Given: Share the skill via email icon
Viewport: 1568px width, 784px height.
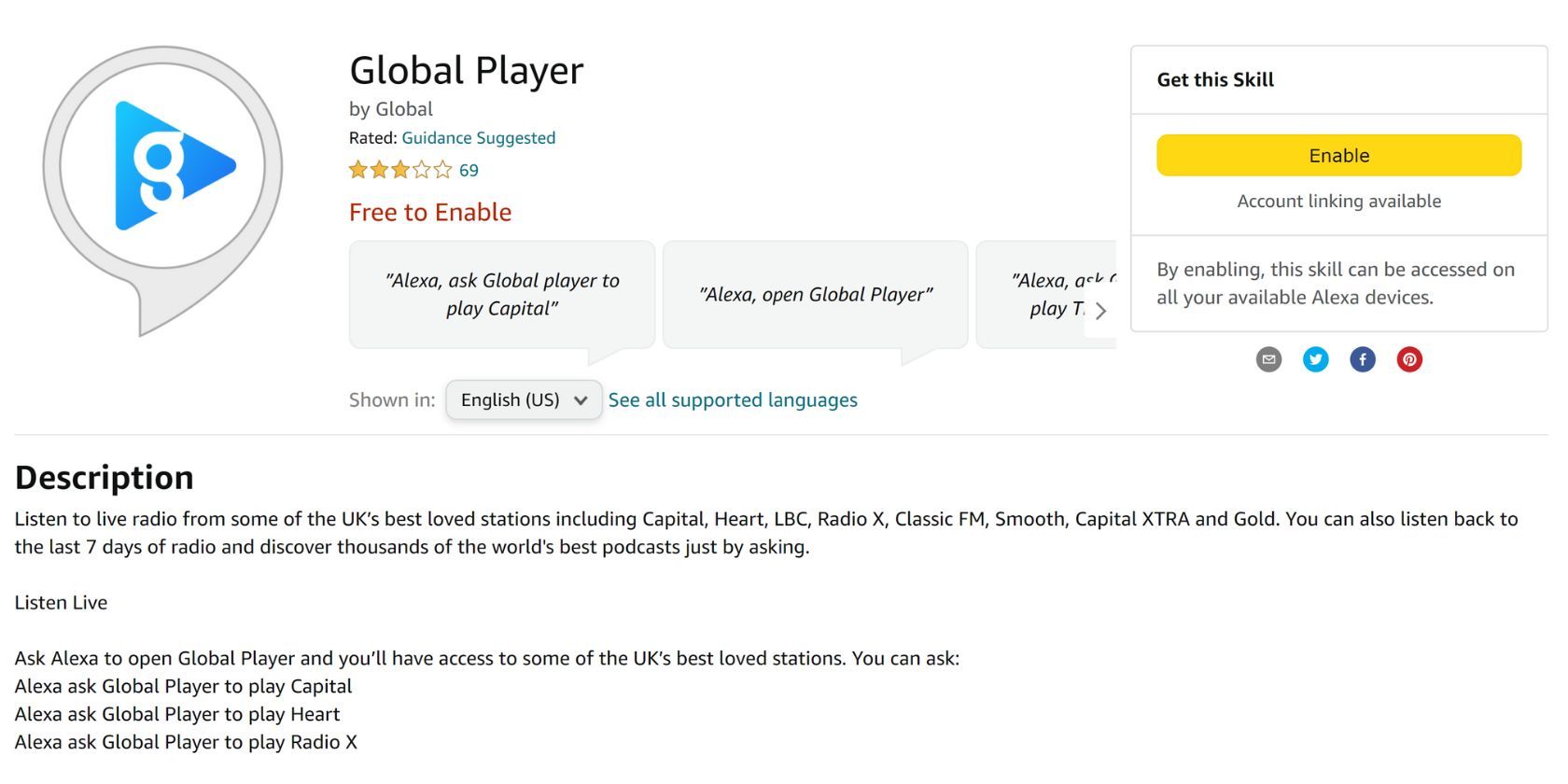Looking at the screenshot, I should pos(1268,359).
